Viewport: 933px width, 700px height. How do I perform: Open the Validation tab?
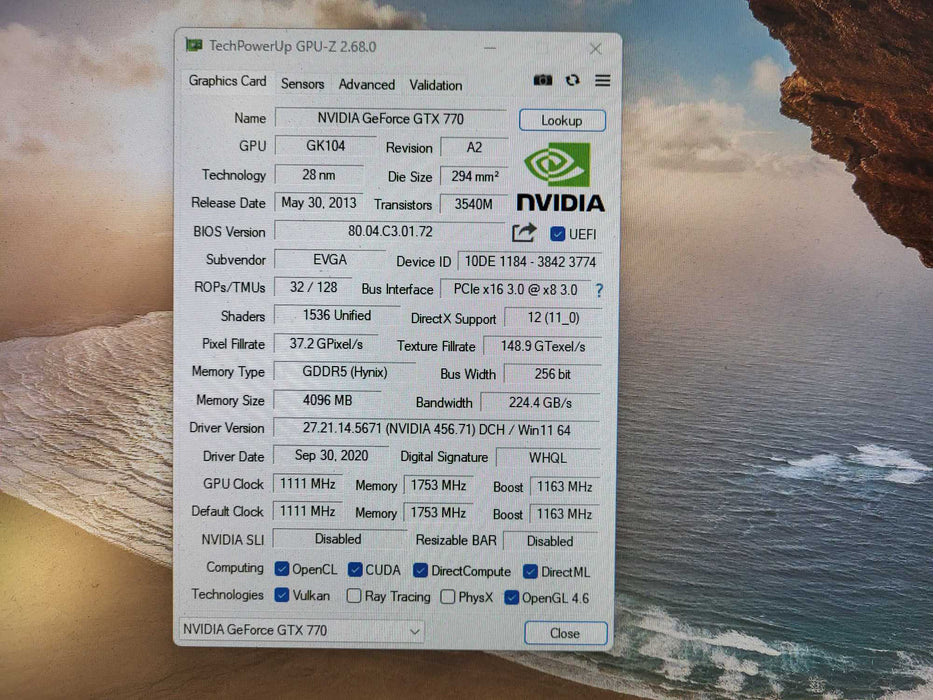pos(435,85)
